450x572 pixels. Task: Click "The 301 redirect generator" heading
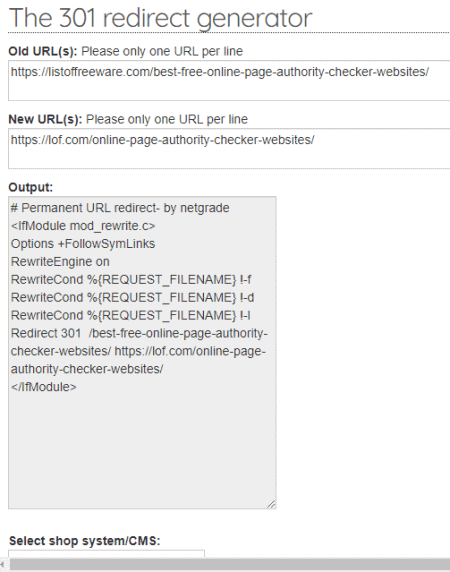click(160, 18)
